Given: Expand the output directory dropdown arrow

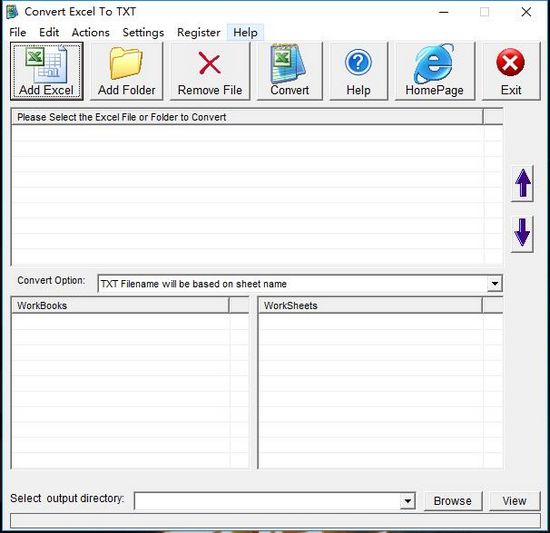Looking at the screenshot, I should 408,501.
